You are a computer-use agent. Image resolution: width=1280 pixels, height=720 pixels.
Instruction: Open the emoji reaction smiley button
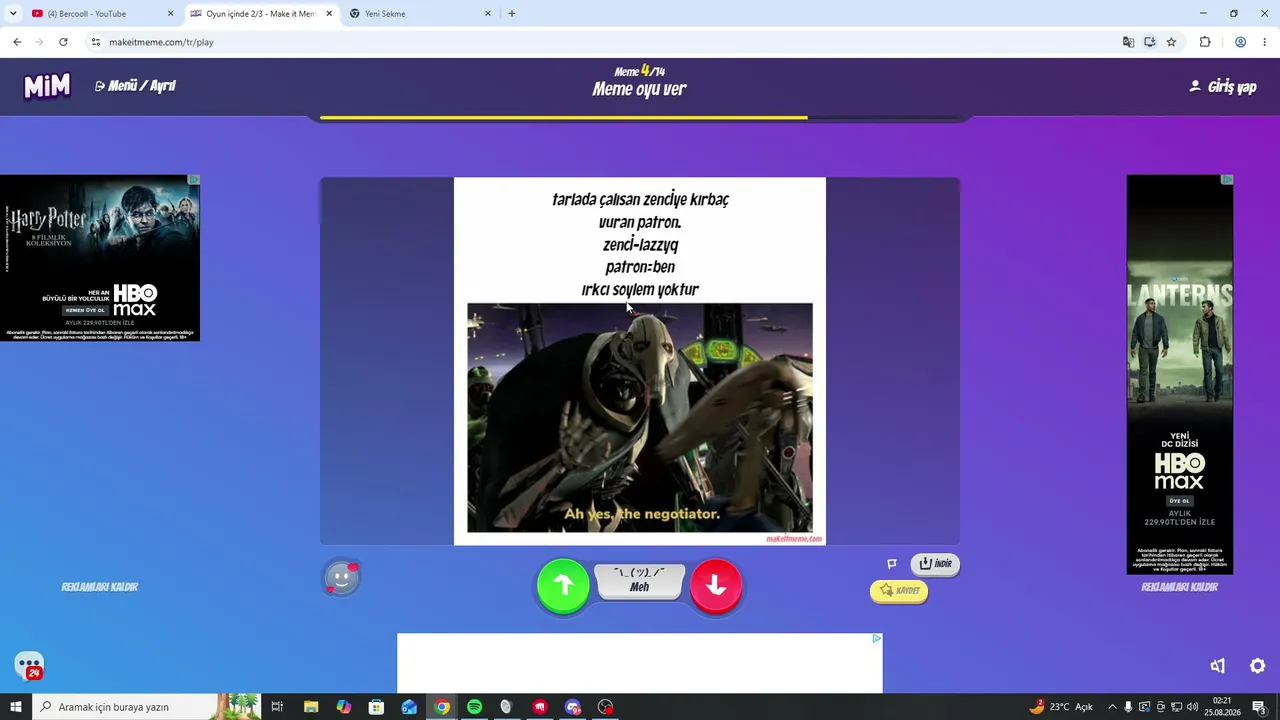[x=341, y=578]
